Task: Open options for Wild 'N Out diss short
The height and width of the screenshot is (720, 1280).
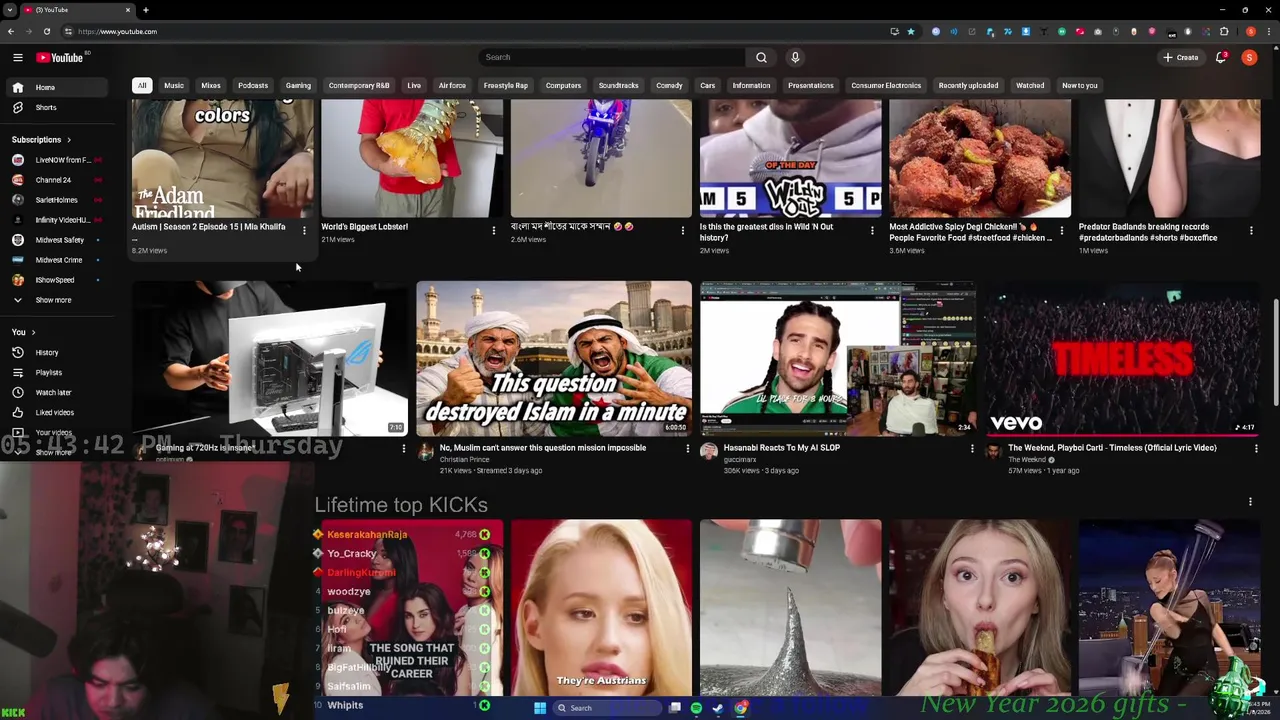Action: coord(872,231)
